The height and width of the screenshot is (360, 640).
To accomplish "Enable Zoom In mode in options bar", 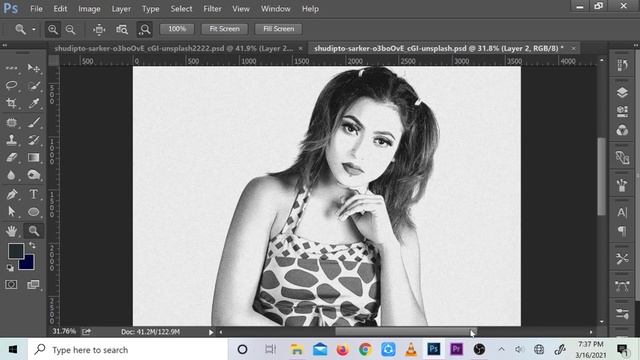I will pyautogui.click(x=53, y=29).
